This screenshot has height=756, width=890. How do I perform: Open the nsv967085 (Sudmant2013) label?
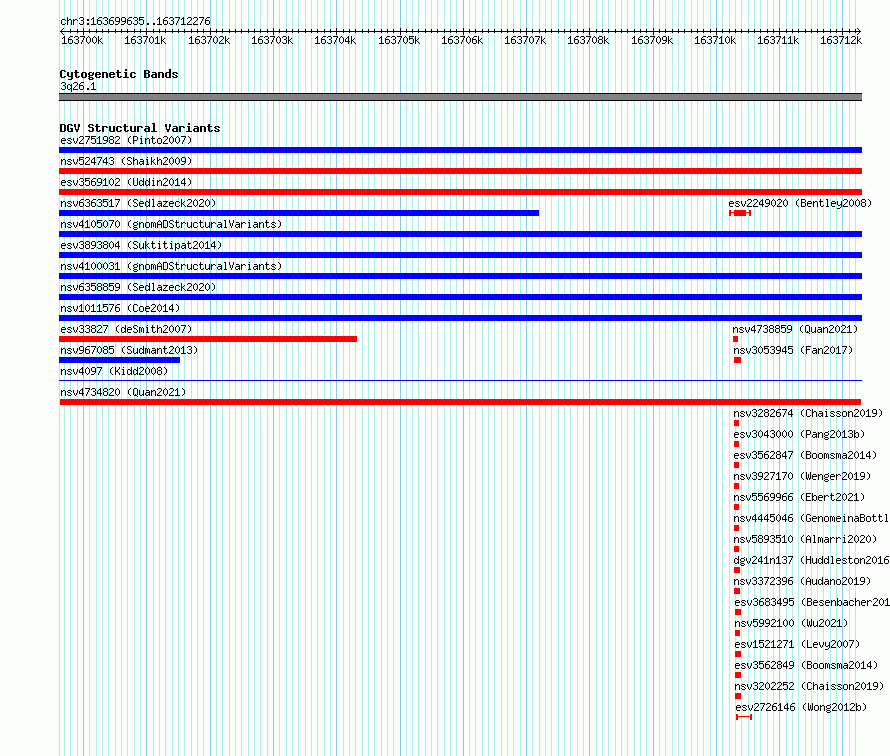click(x=129, y=350)
